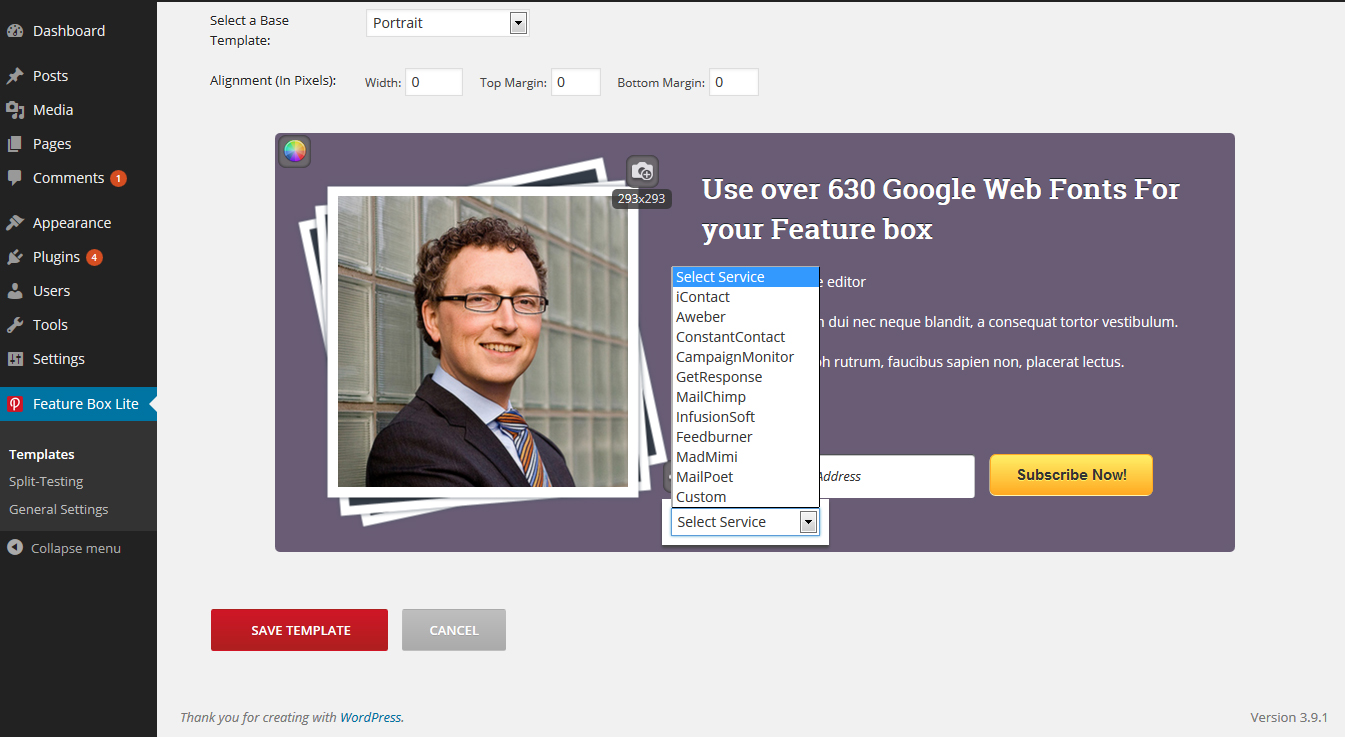The width and height of the screenshot is (1345, 740).
Task: Click the Select Service combo box arrow
Action: click(808, 522)
